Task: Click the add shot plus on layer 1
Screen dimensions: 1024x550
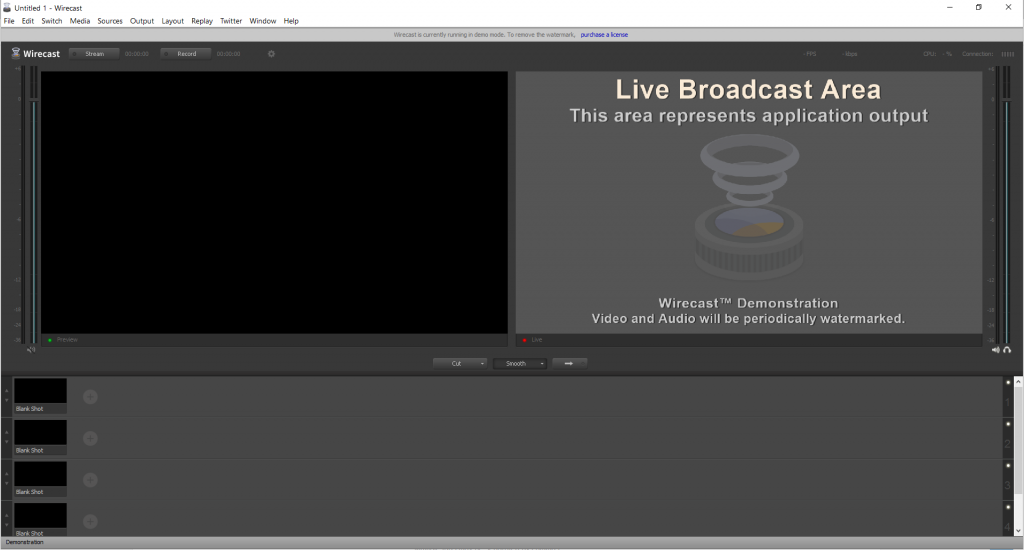Action: click(90, 397)
